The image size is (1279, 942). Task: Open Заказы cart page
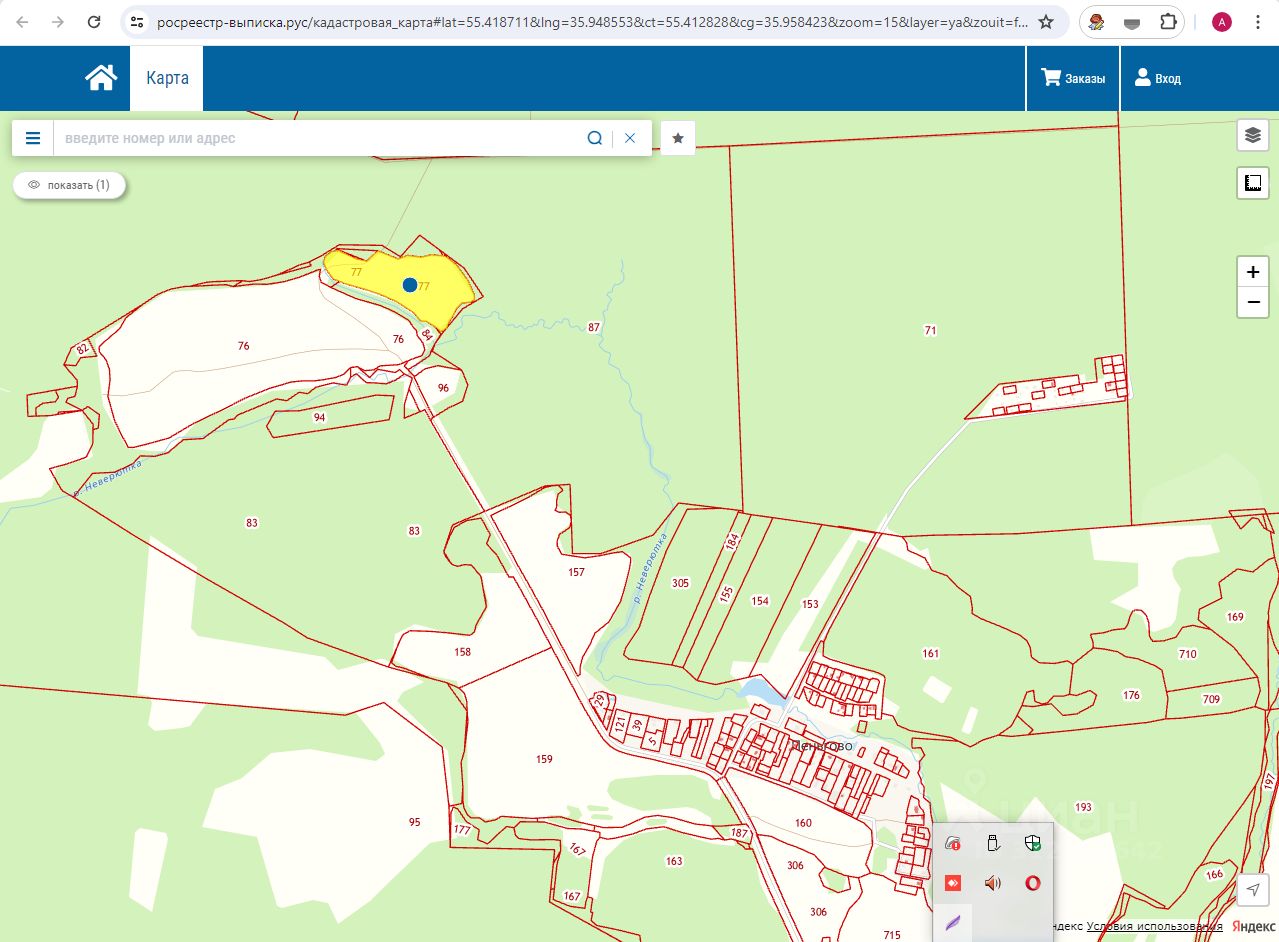coord(1073,78)
